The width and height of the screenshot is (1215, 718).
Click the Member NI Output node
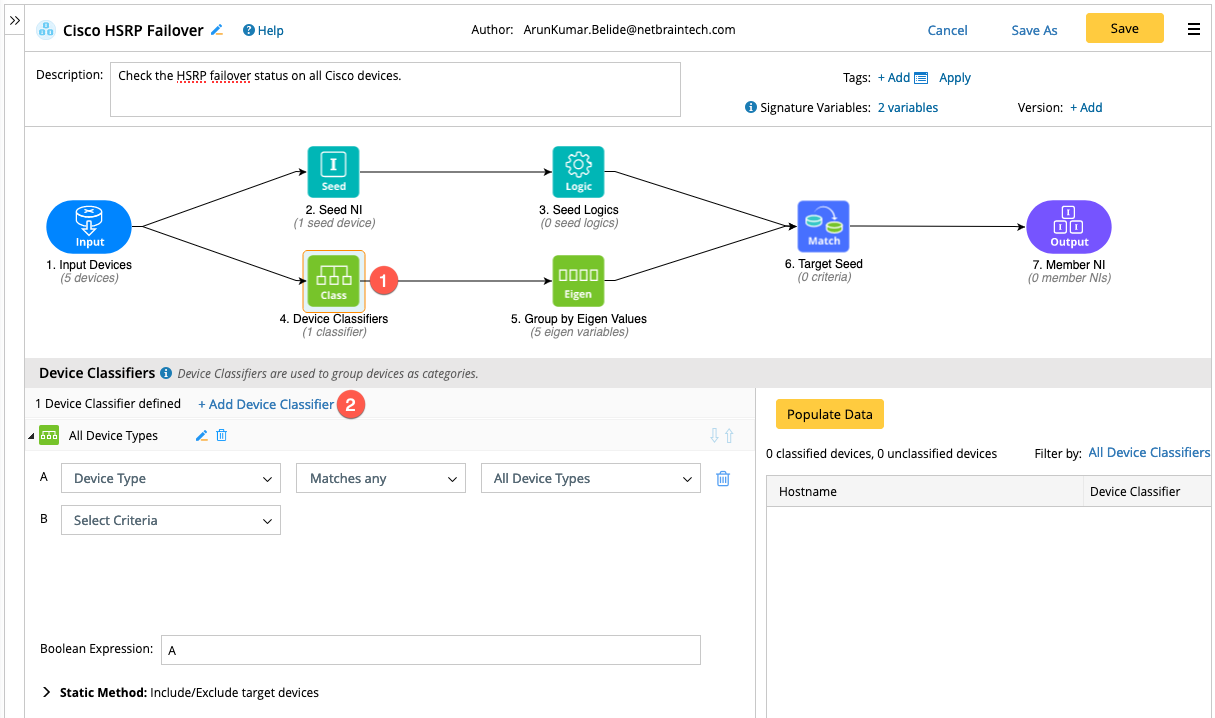[1069, 227]
